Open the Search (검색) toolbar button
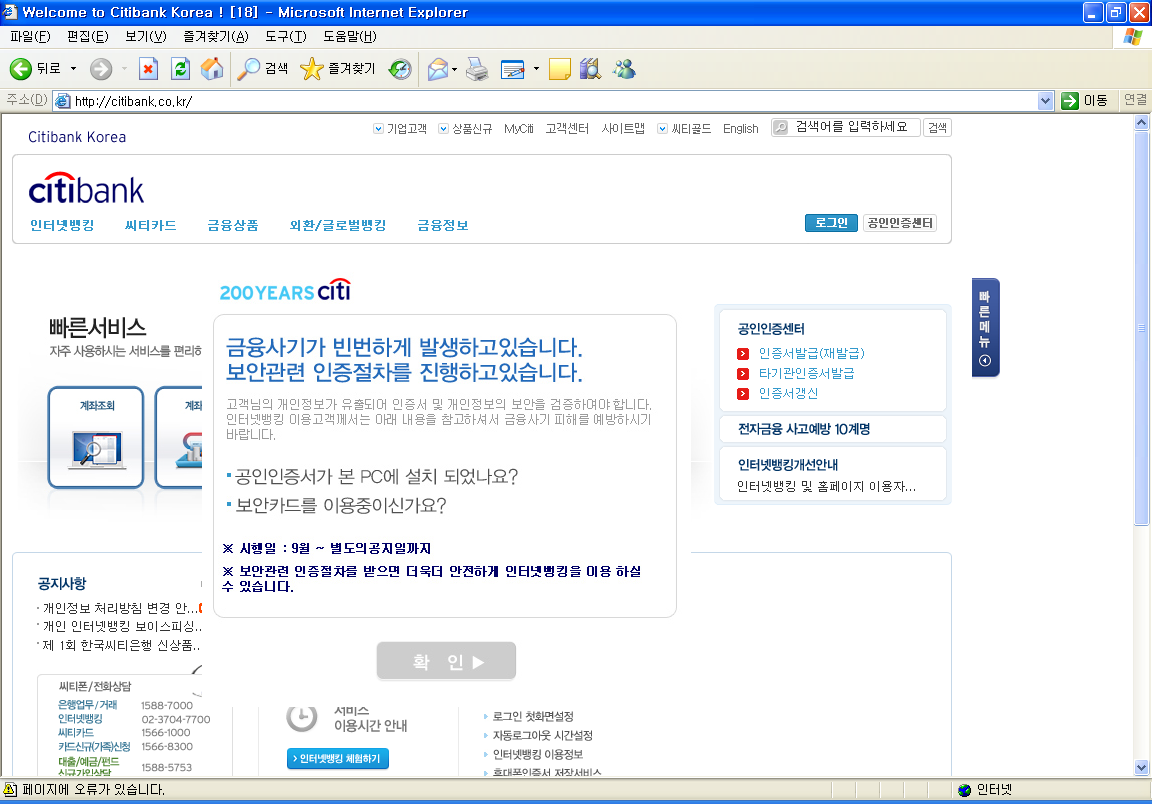 pos(262,69)
